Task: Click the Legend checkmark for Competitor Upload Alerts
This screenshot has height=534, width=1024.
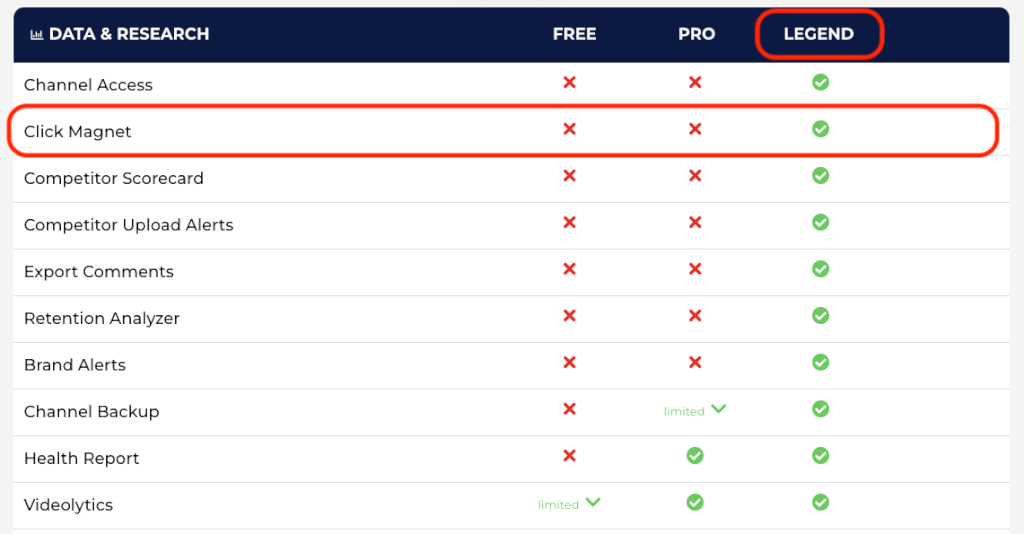Action: pos(820,223)
